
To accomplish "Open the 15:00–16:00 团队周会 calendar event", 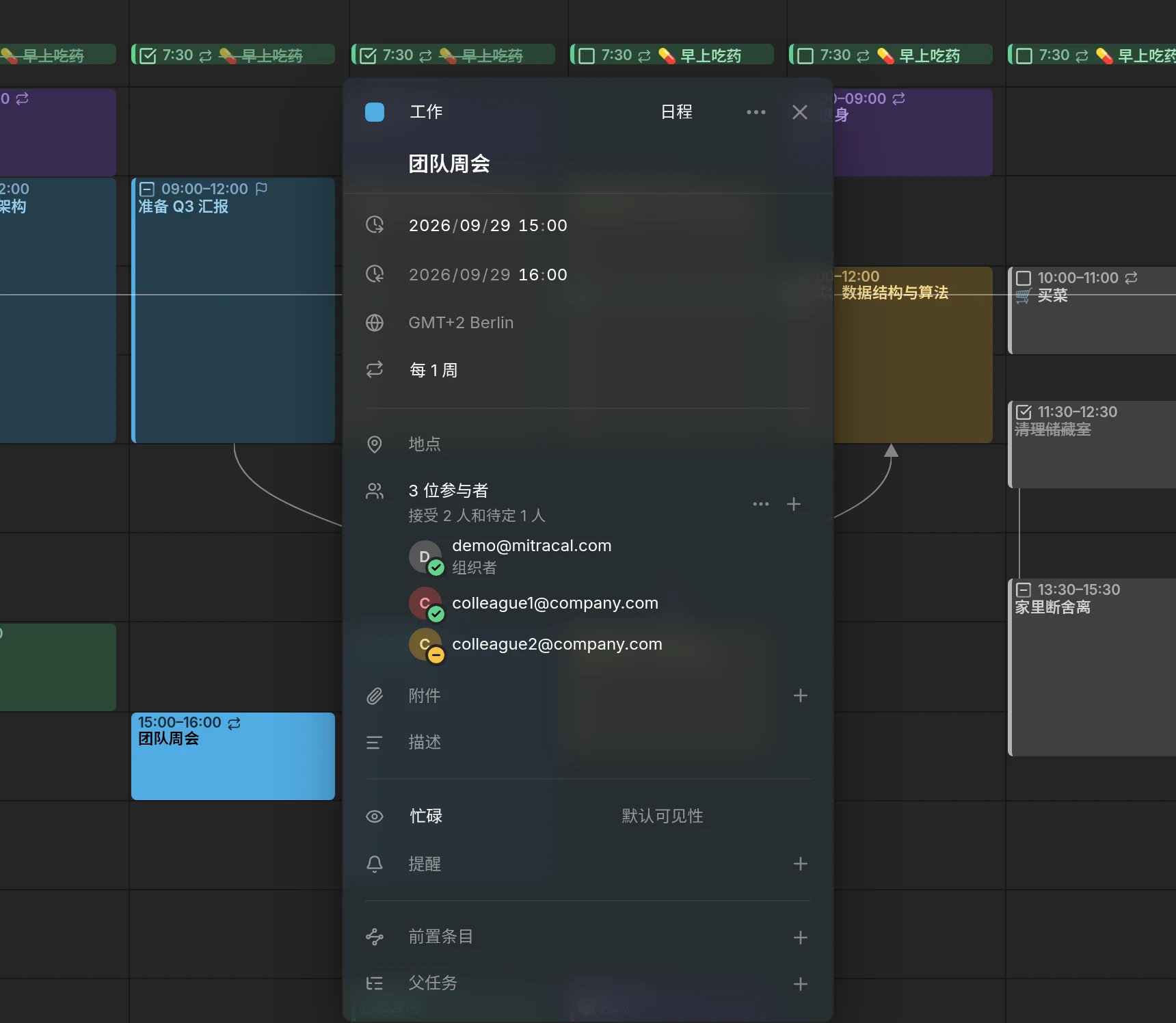I will click(233, 756).
